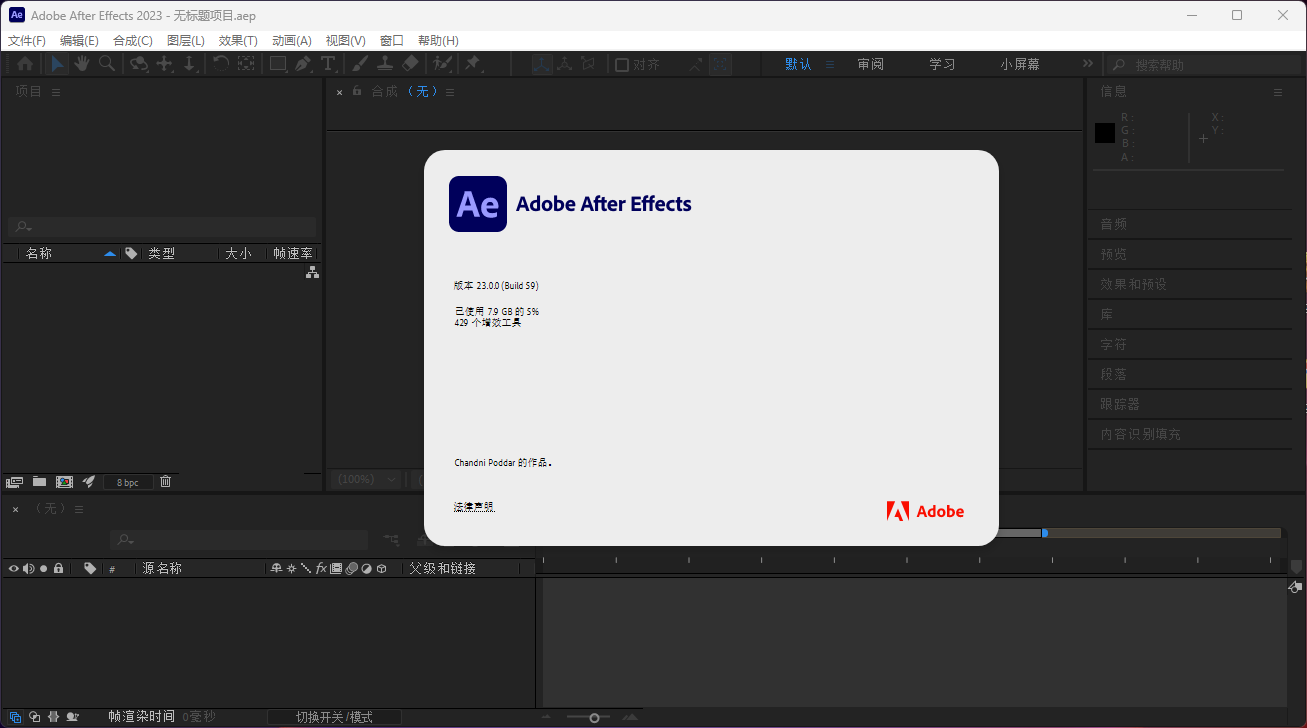The width and height of the screenshot is (1307, 728).
Task: Create a new composition from Project panel
Action: [x=64, y=482]
